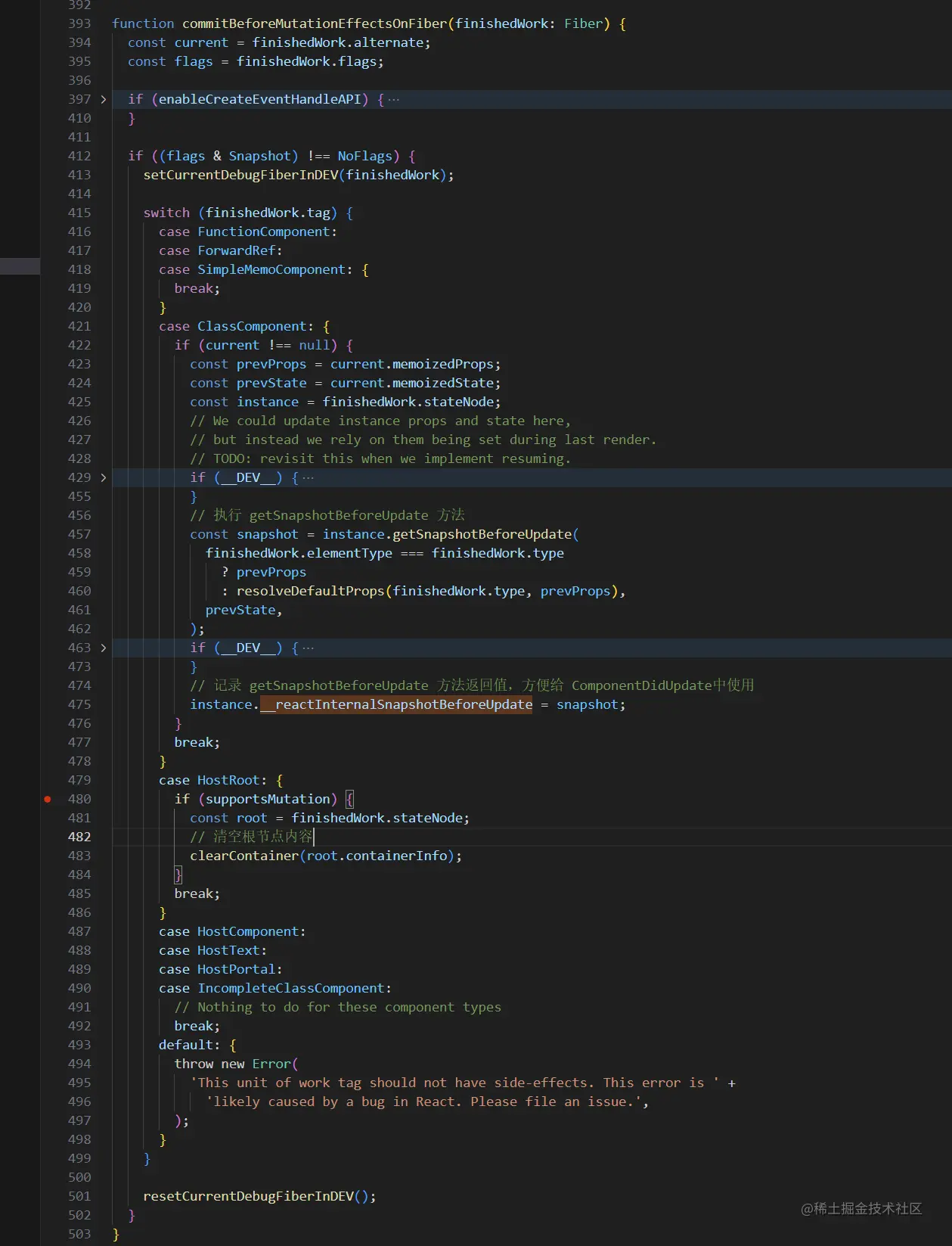Click line number 503
This screenshot has height=1246, width=952.
[x=79, y=1234]
